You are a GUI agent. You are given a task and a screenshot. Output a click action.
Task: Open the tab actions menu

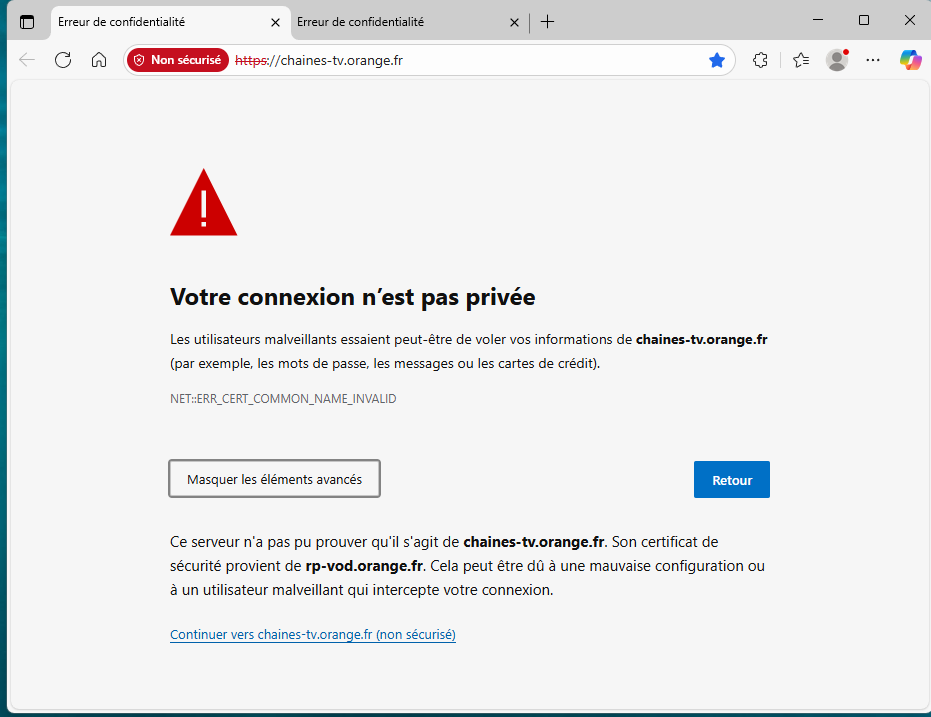coord(27,20)
